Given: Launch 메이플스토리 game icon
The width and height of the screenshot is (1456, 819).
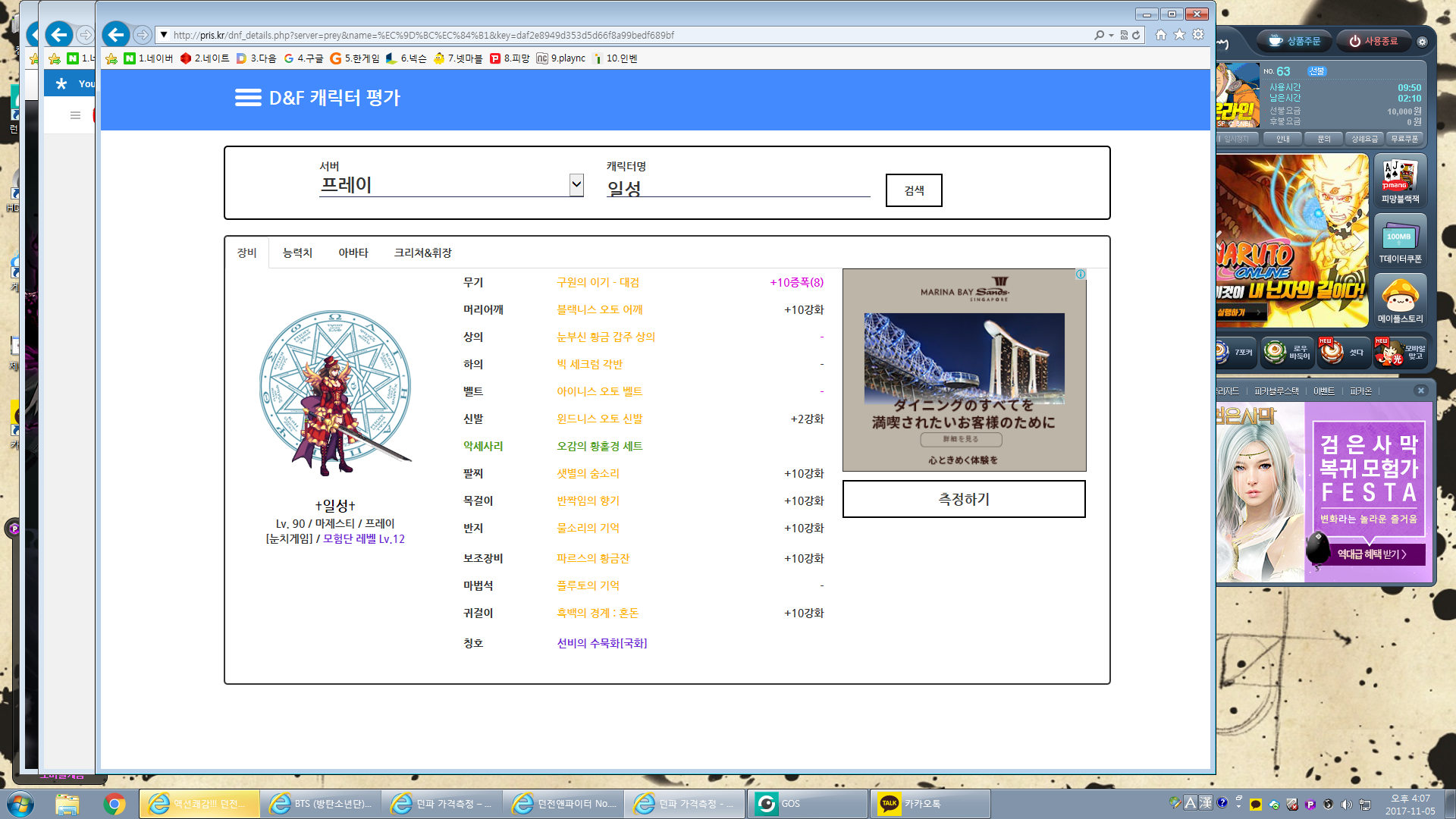Looking at the screenshot, I should point(1400,300).
